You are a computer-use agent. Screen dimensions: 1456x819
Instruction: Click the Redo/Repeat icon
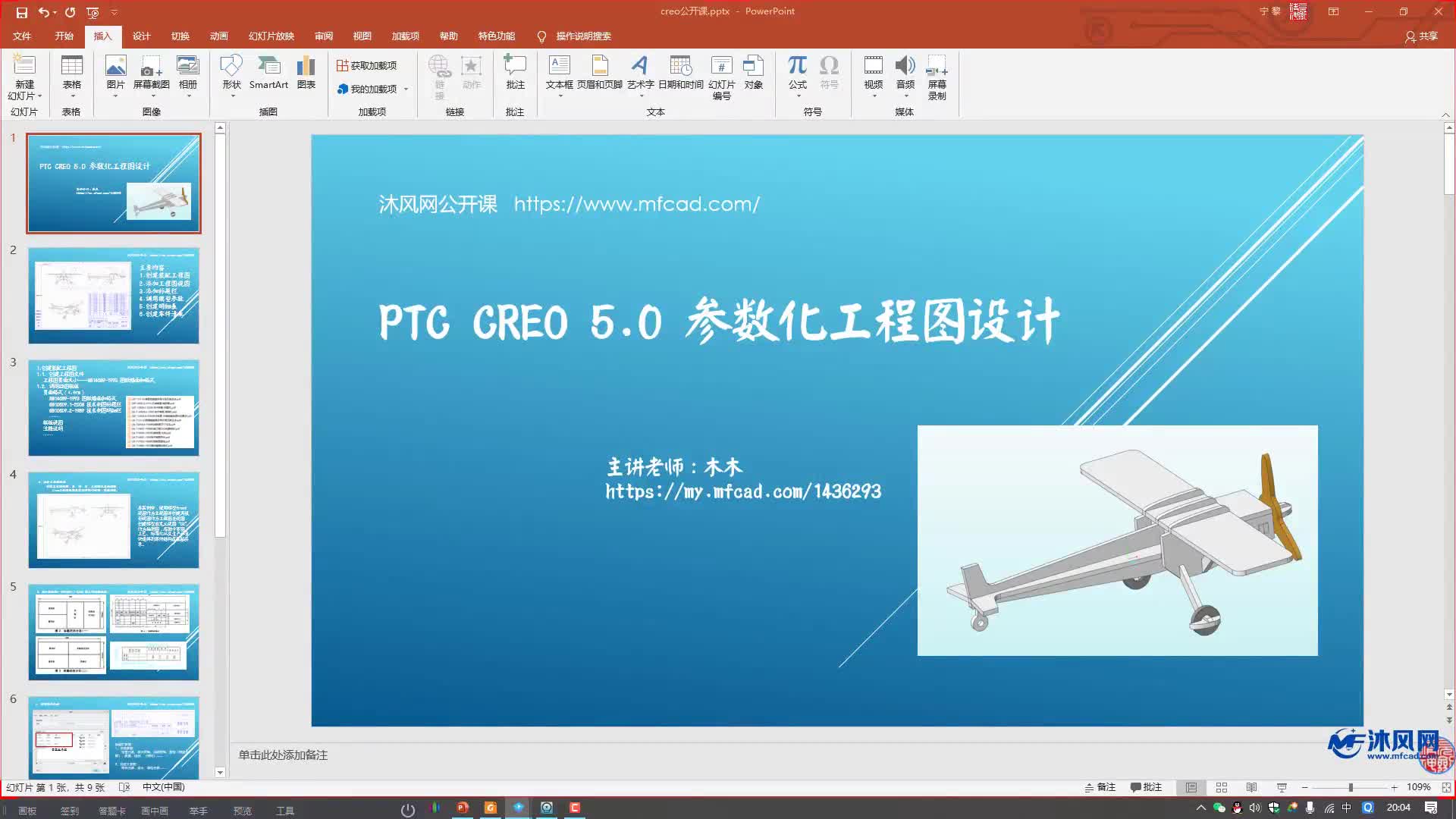point(71,12)
